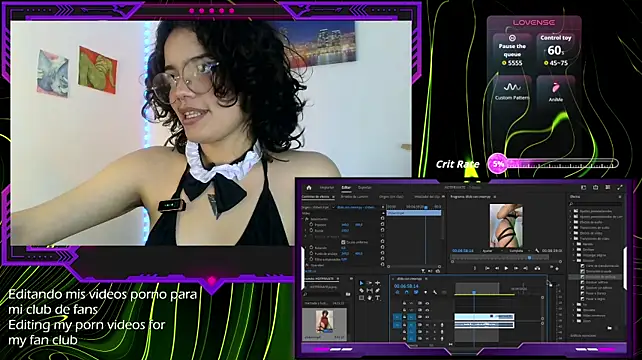Play the Program Monitor preview
642x360 pixels.
(506, 268)
